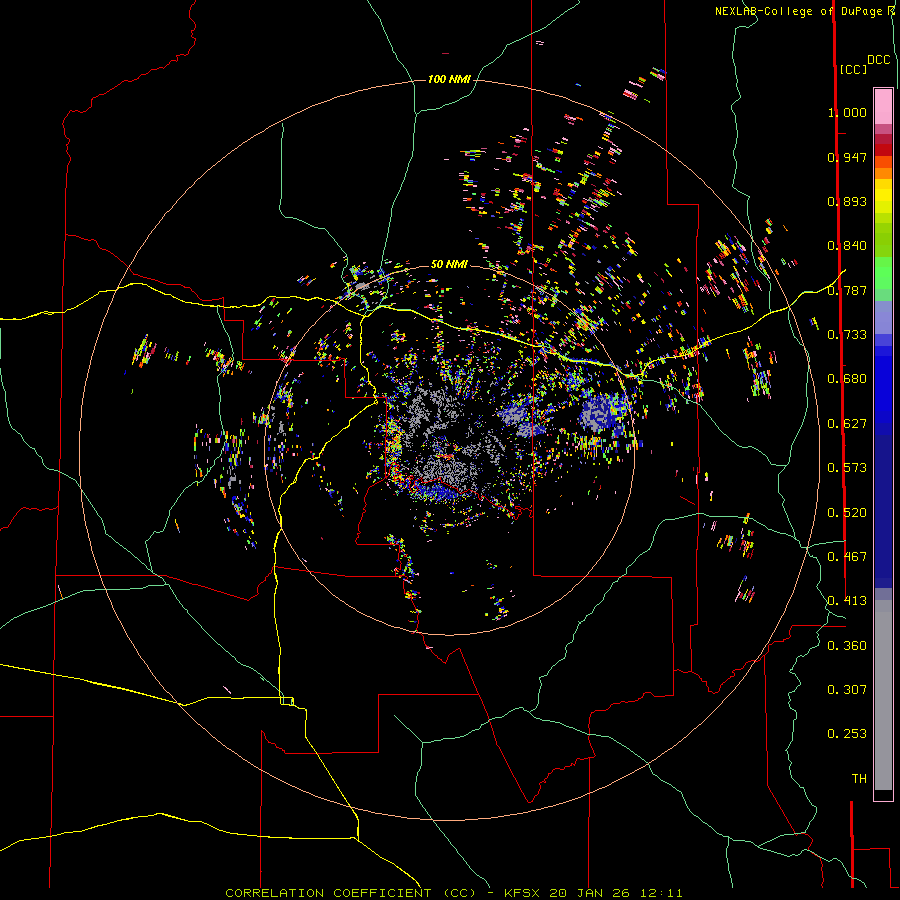Select the lavender segment of the color bar
900x900 pixels.
click(883, 318)
